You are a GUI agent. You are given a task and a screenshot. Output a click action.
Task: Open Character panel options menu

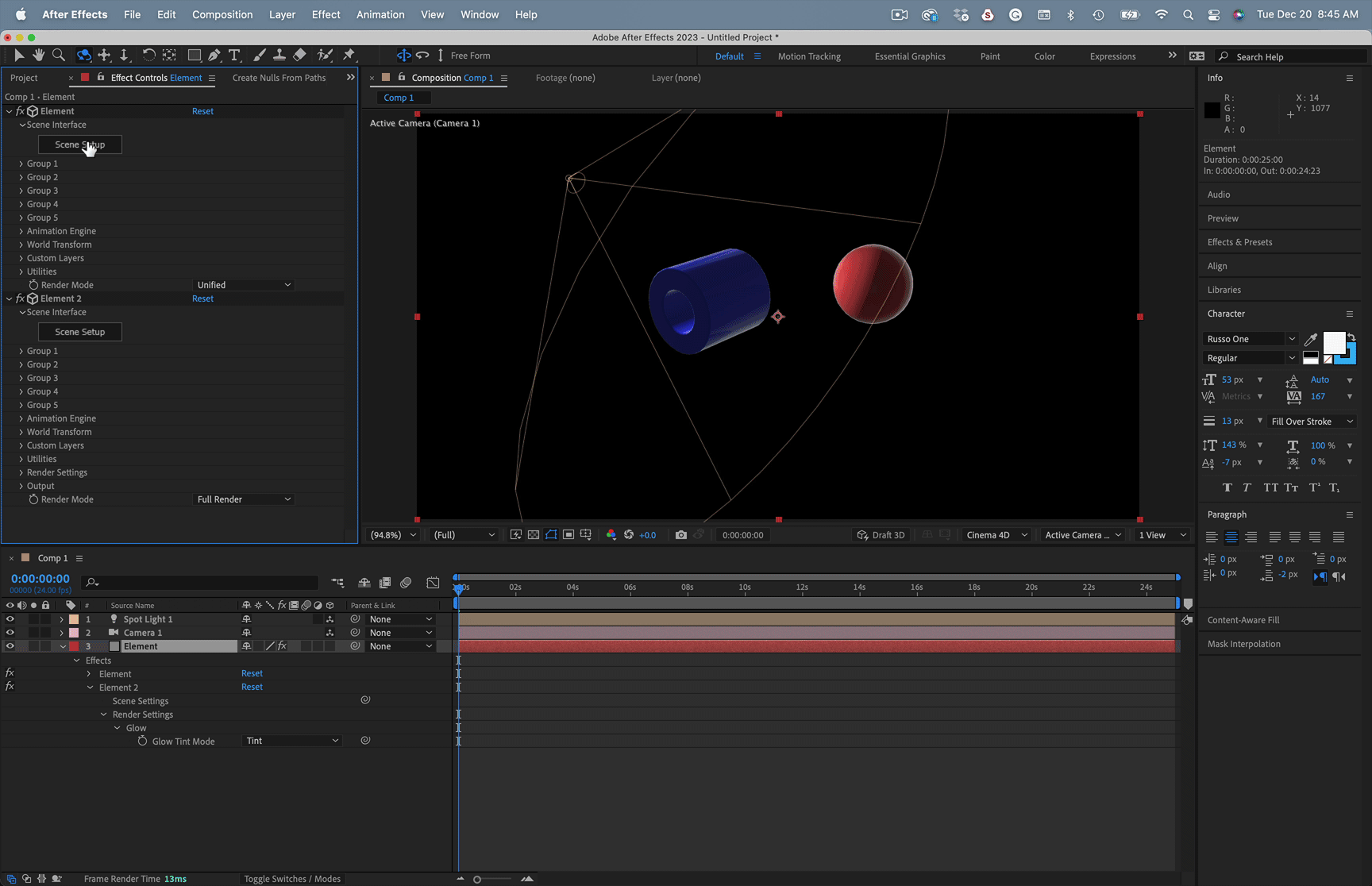(x=1349, y=314)
